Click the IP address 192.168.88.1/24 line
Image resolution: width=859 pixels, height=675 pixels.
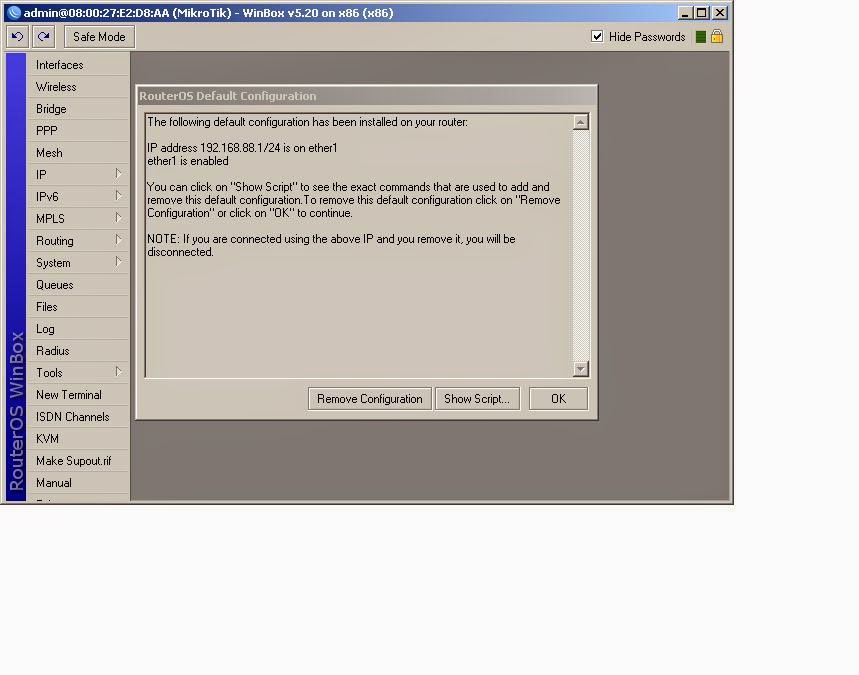[242, 148]
